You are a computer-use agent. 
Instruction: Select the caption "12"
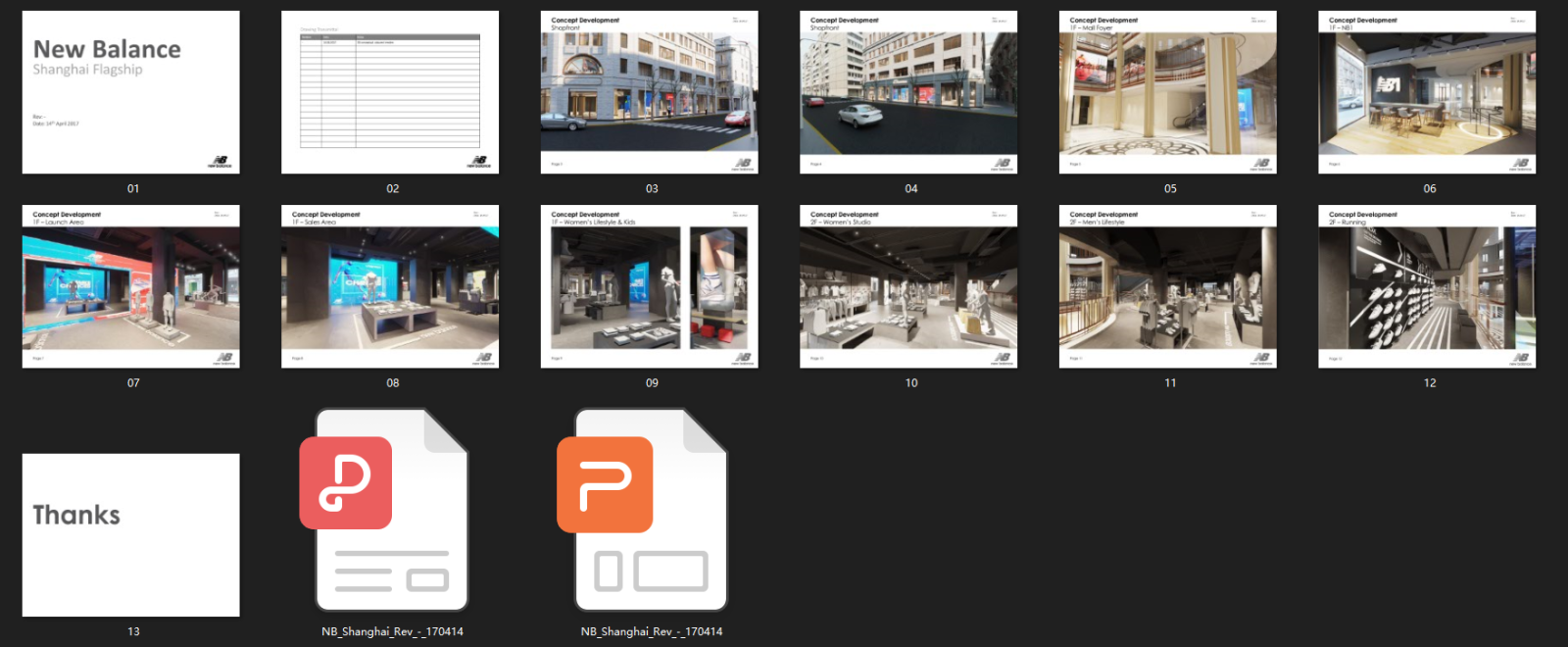click(1430, 382)
